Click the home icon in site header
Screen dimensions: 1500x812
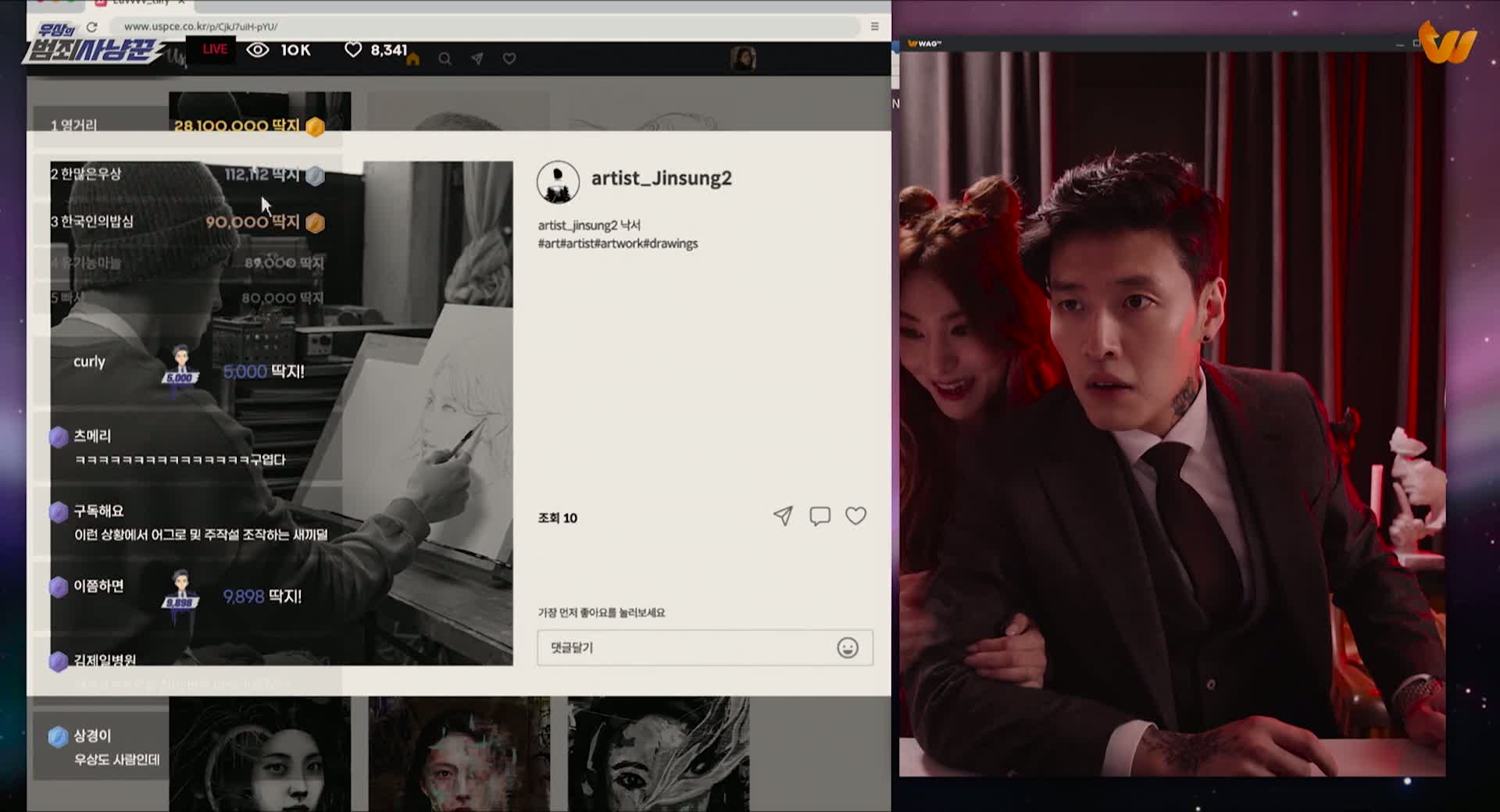412,59
